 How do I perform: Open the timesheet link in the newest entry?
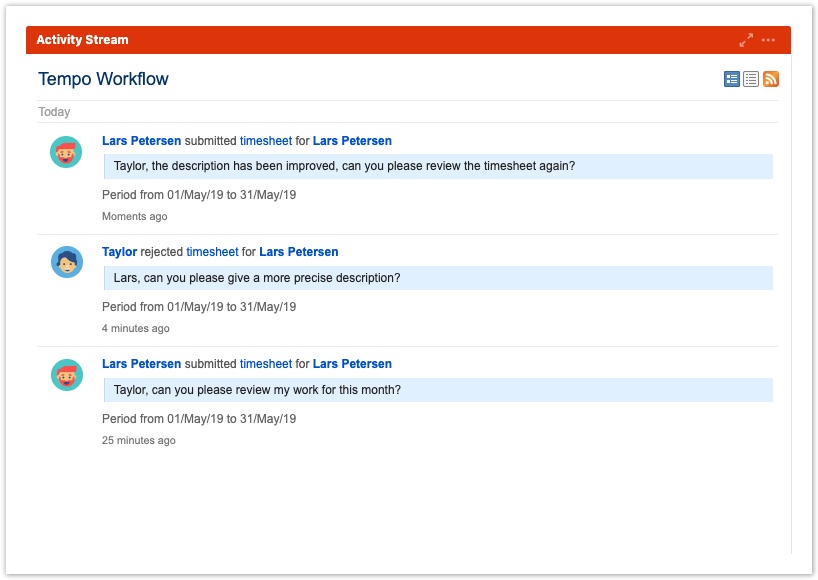[265, 141]
